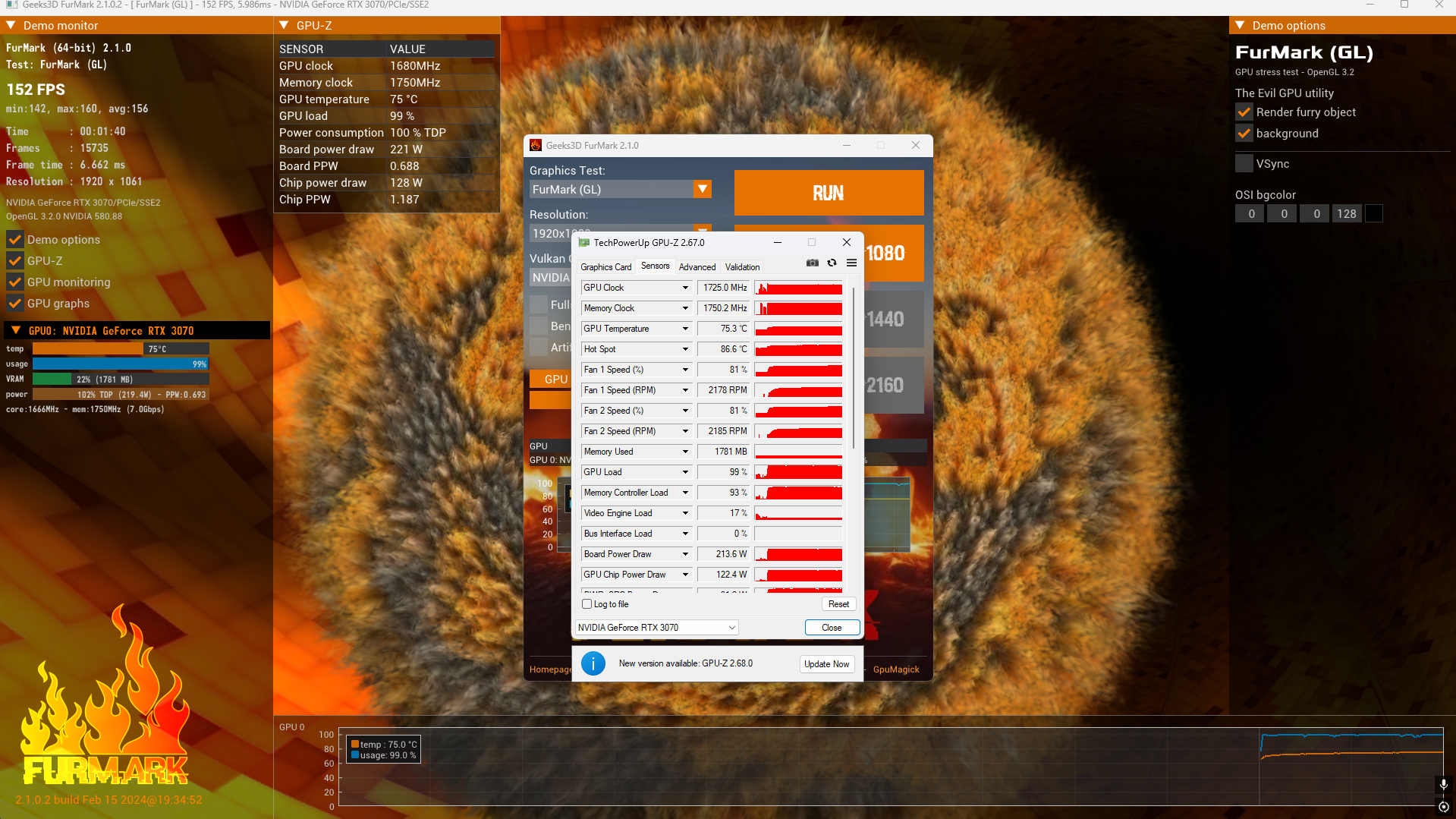Click the 2185 RPM fan speed value
This screenshot has height=819, width=1456.
[x=724, y=431]
